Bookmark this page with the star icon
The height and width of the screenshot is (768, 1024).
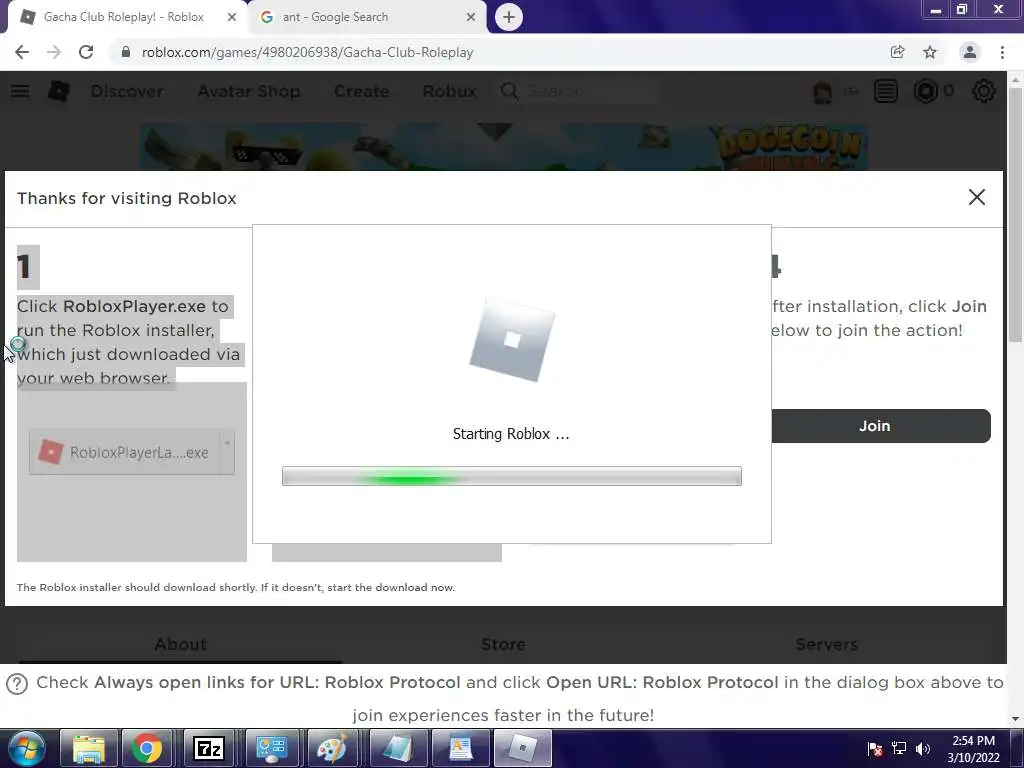[930, 52]
